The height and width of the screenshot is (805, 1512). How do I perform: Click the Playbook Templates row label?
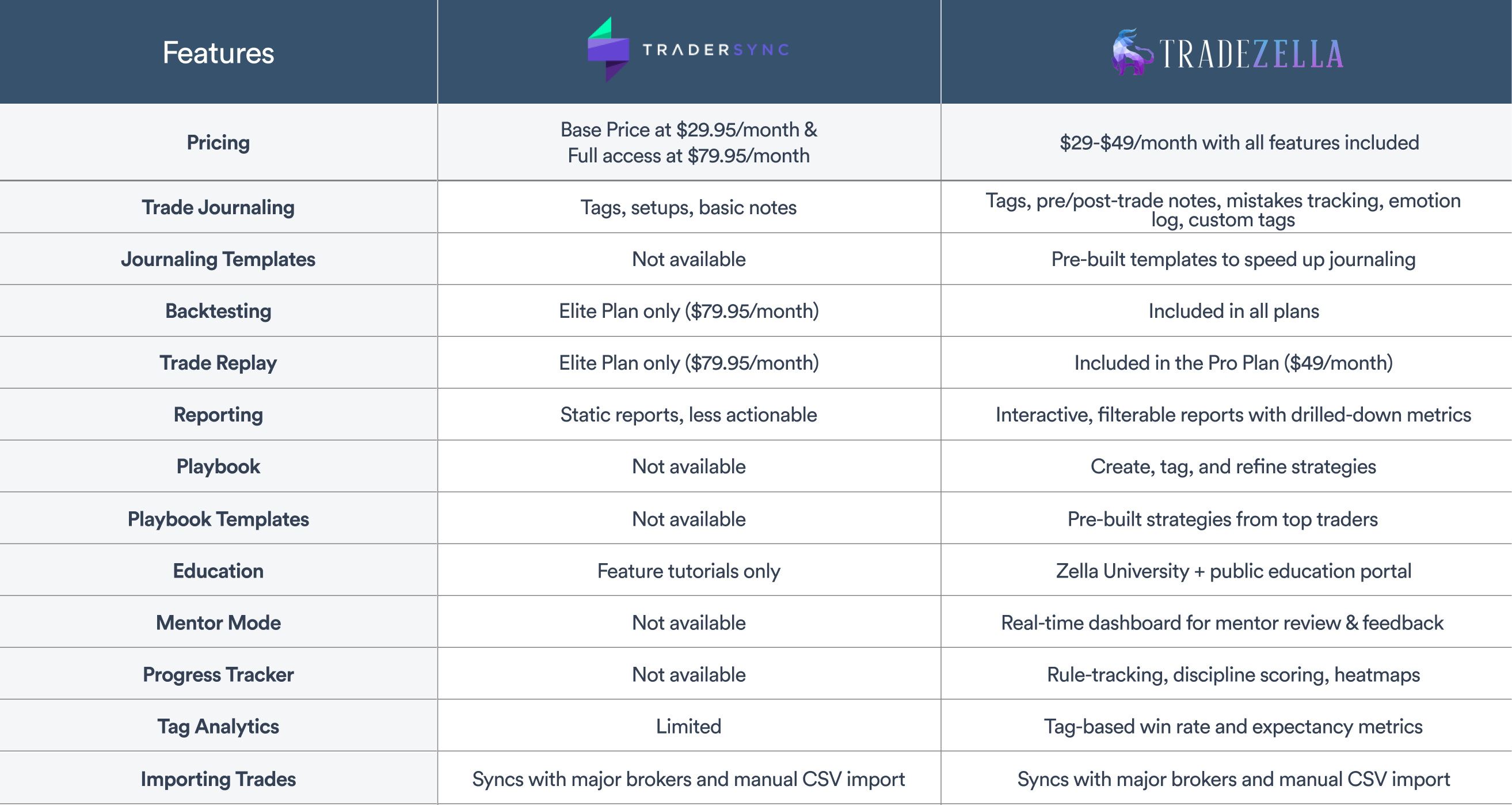pyautogui.click(x=218, y=519)
